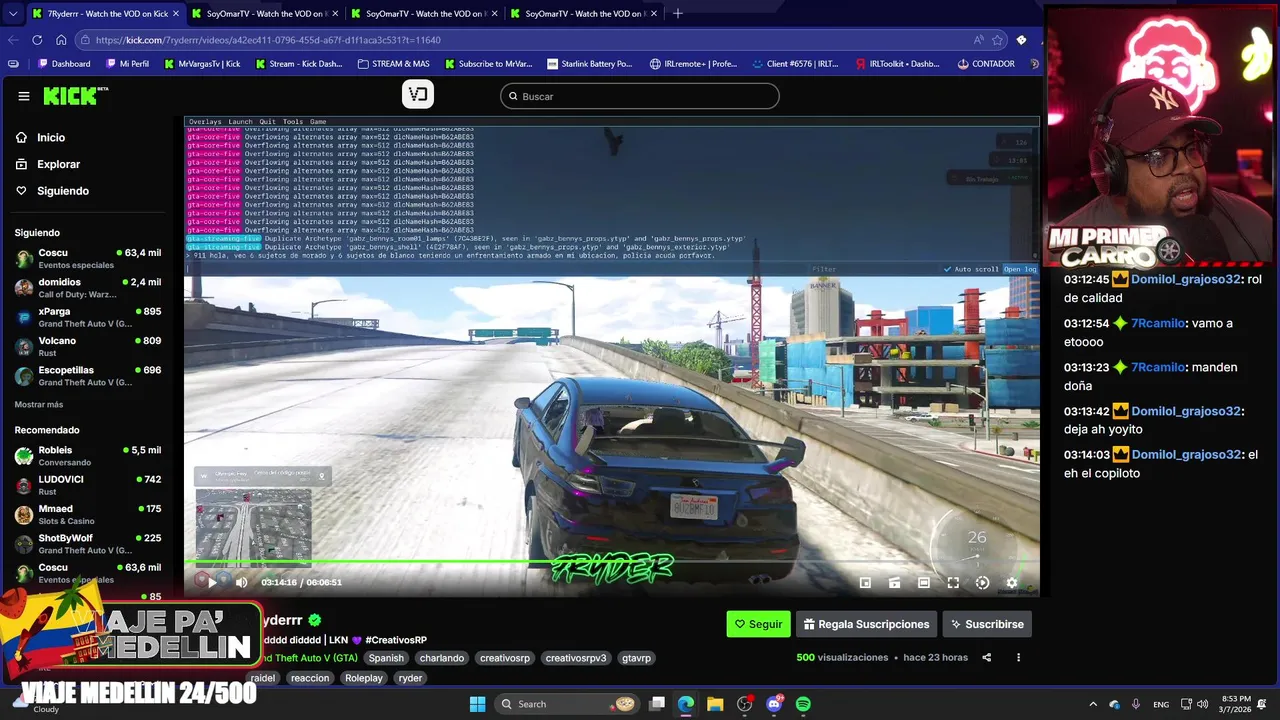1280x720 pixels.
Task: Open the Volcano Rust channel
Action: point(88,346)
